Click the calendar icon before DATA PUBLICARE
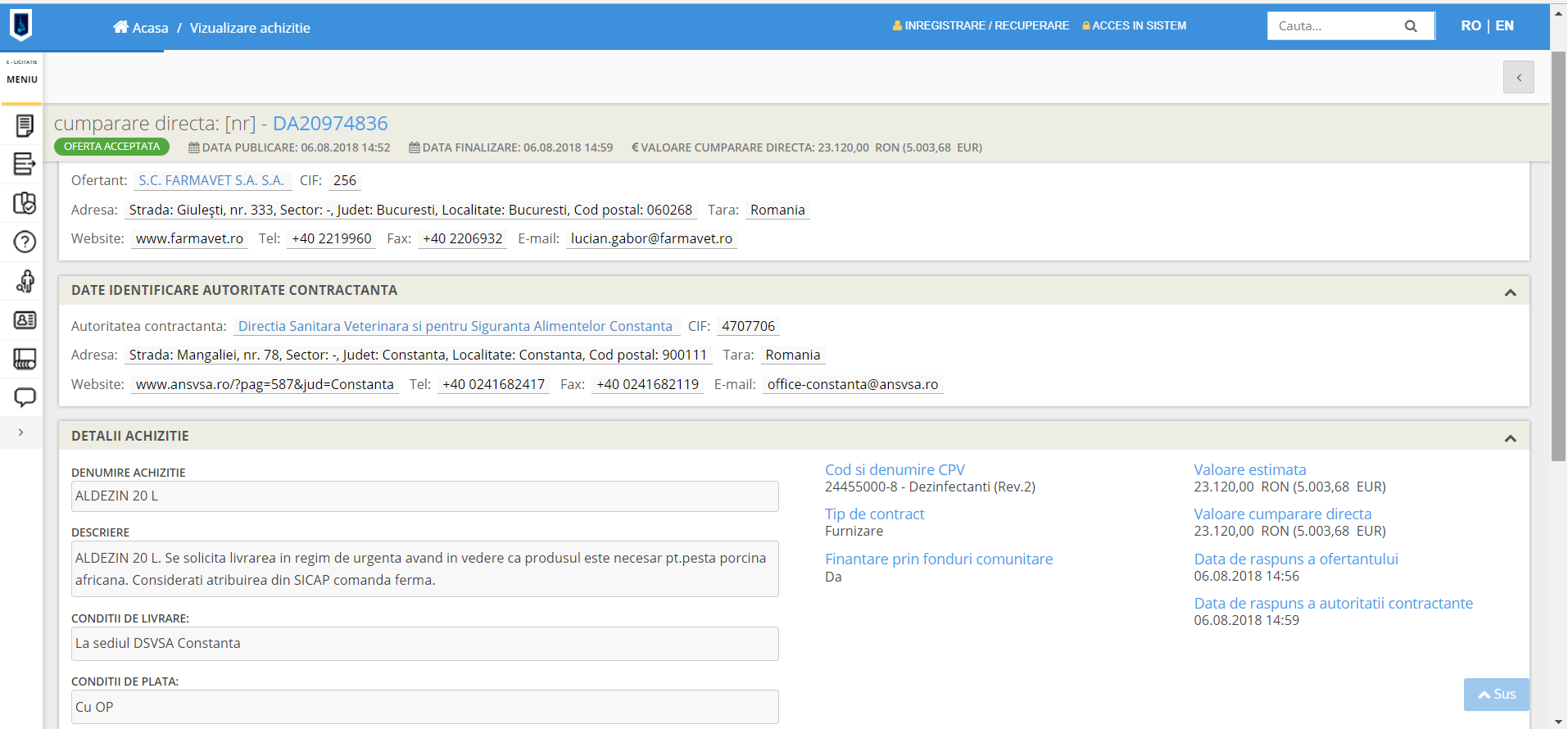Image resolution: width=1568 pixels, height=729 pixels. (194, 147)
